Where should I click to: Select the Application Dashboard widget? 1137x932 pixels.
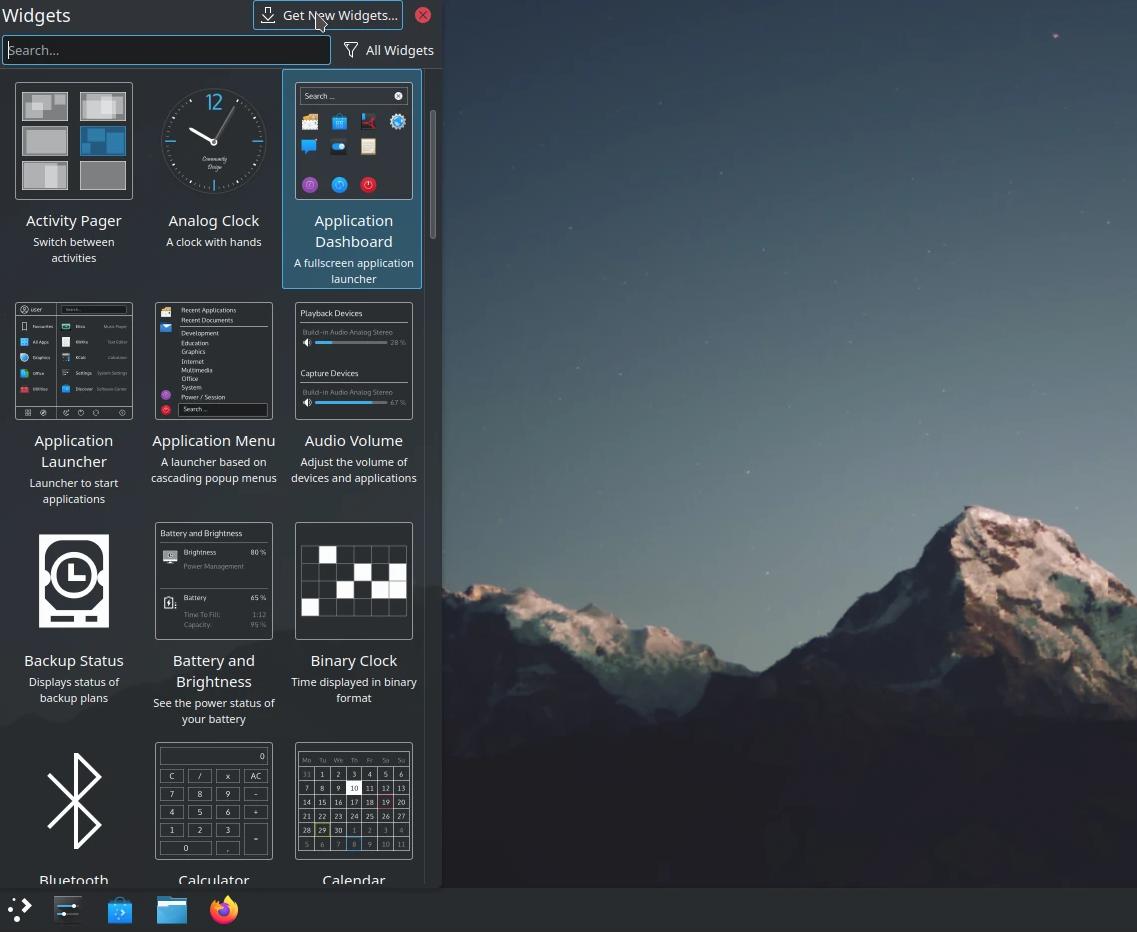click(353, 140)
